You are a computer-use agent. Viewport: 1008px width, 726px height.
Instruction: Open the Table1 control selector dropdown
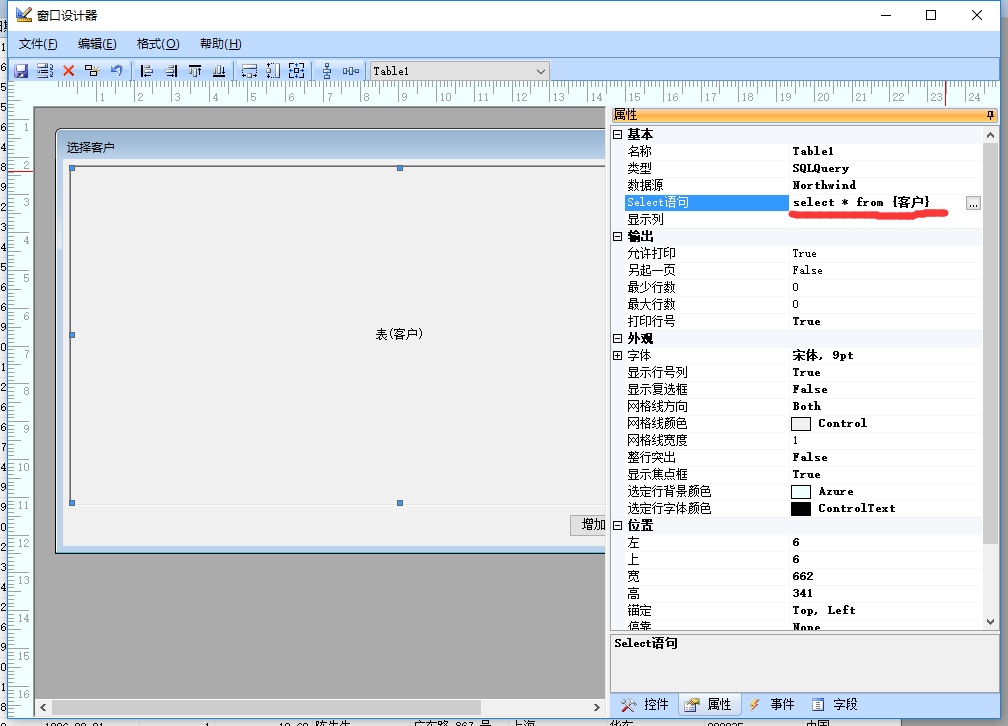click(x=541, y=71)
